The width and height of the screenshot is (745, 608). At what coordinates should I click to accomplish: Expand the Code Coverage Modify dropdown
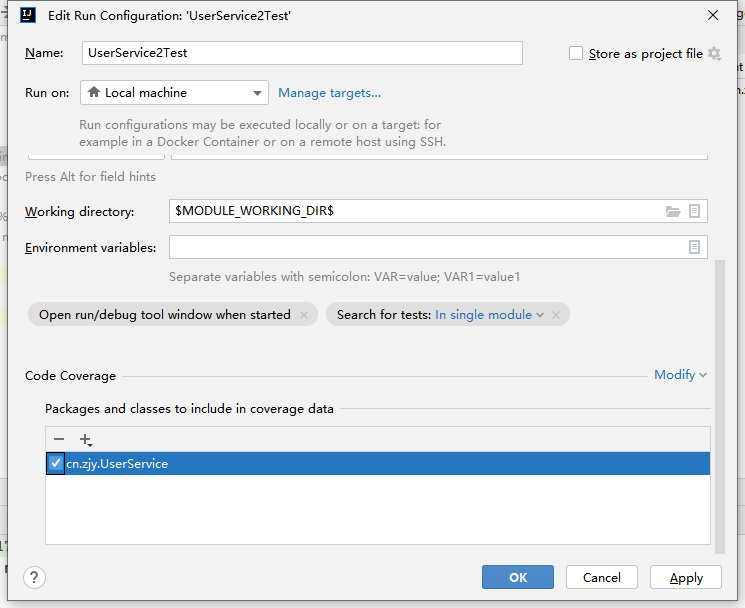coord(680,375)
